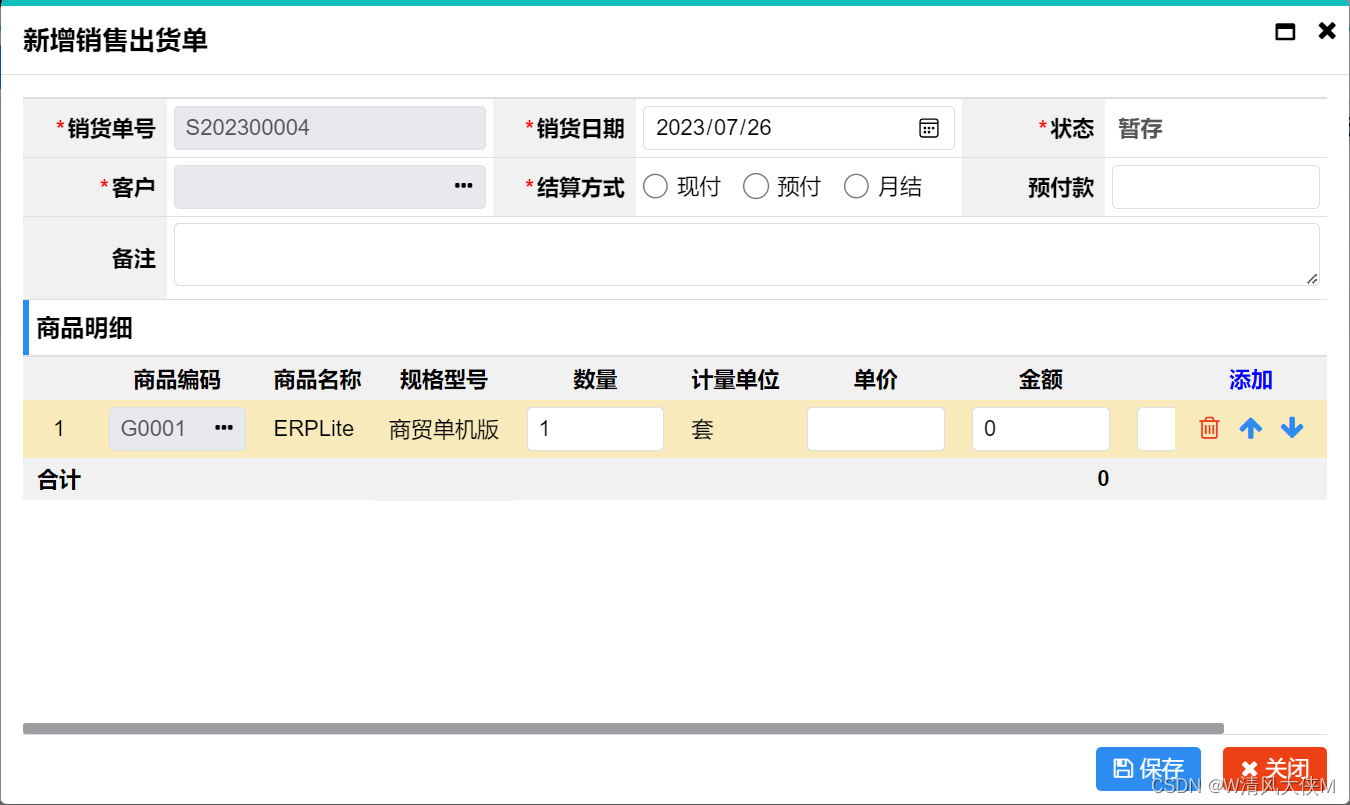Screen dimensions: 1350x805
Task: Focus the 销货单号 field S202300004
Action: [330, 128]
